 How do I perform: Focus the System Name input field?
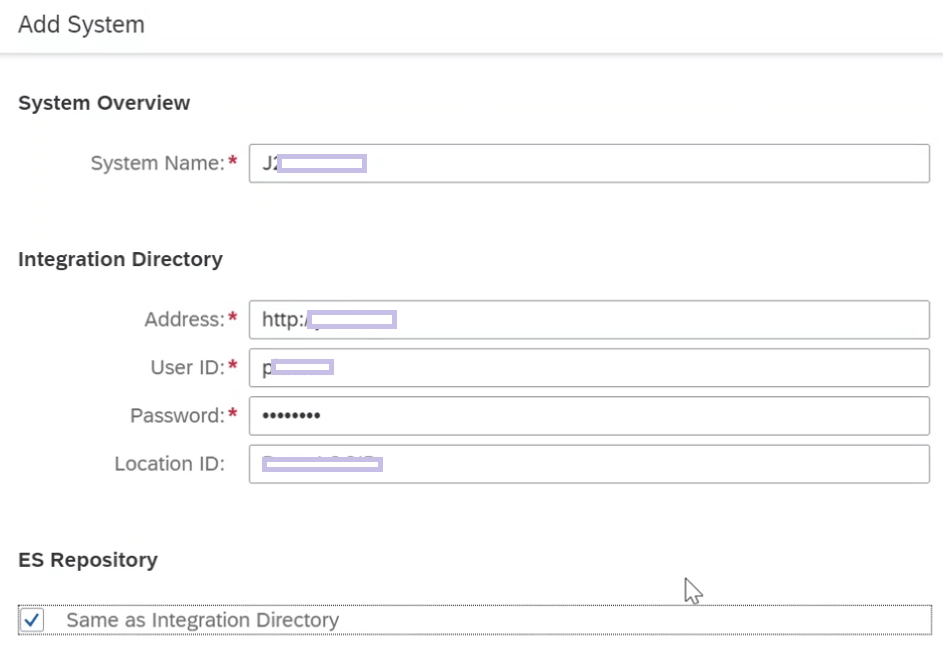(589, 163)
